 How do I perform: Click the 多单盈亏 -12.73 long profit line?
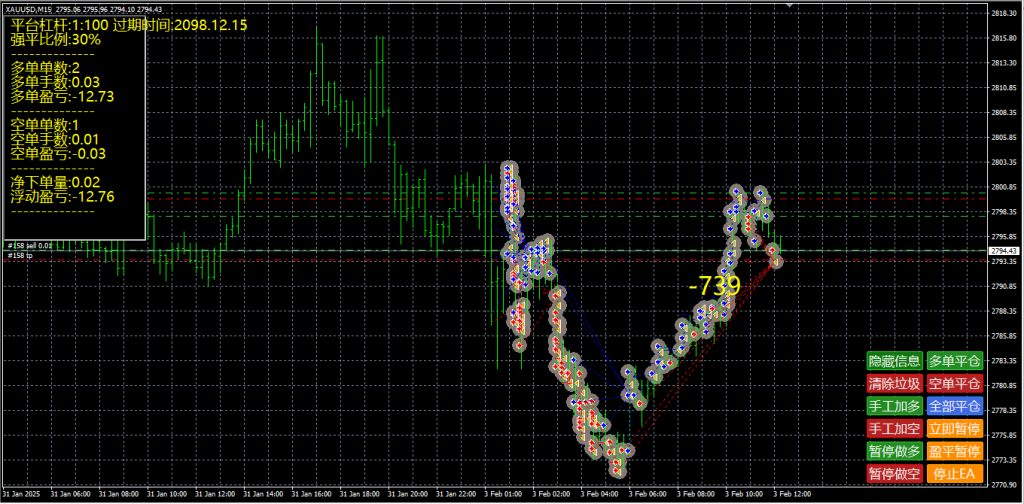tap(62, 97)
